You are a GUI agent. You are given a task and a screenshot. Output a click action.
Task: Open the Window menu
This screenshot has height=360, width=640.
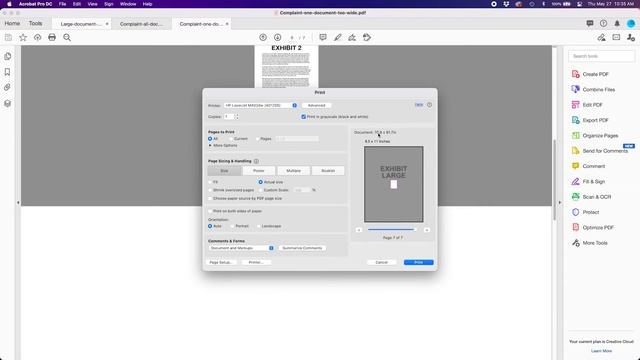click(128, 4)
